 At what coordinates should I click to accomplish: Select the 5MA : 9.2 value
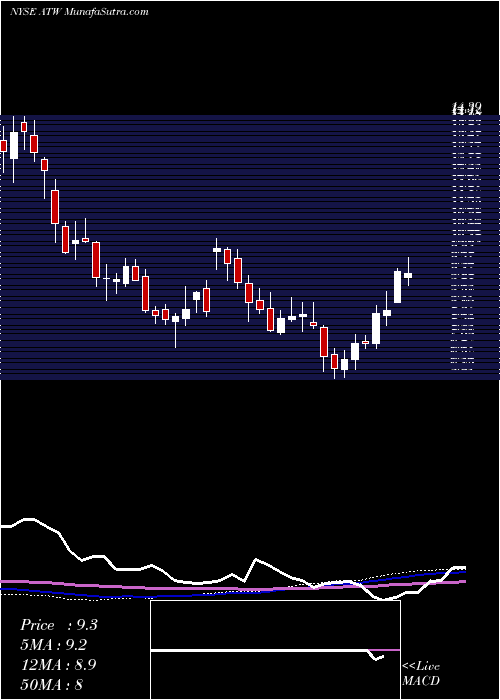pyautogui.click(x=54, y=645)
